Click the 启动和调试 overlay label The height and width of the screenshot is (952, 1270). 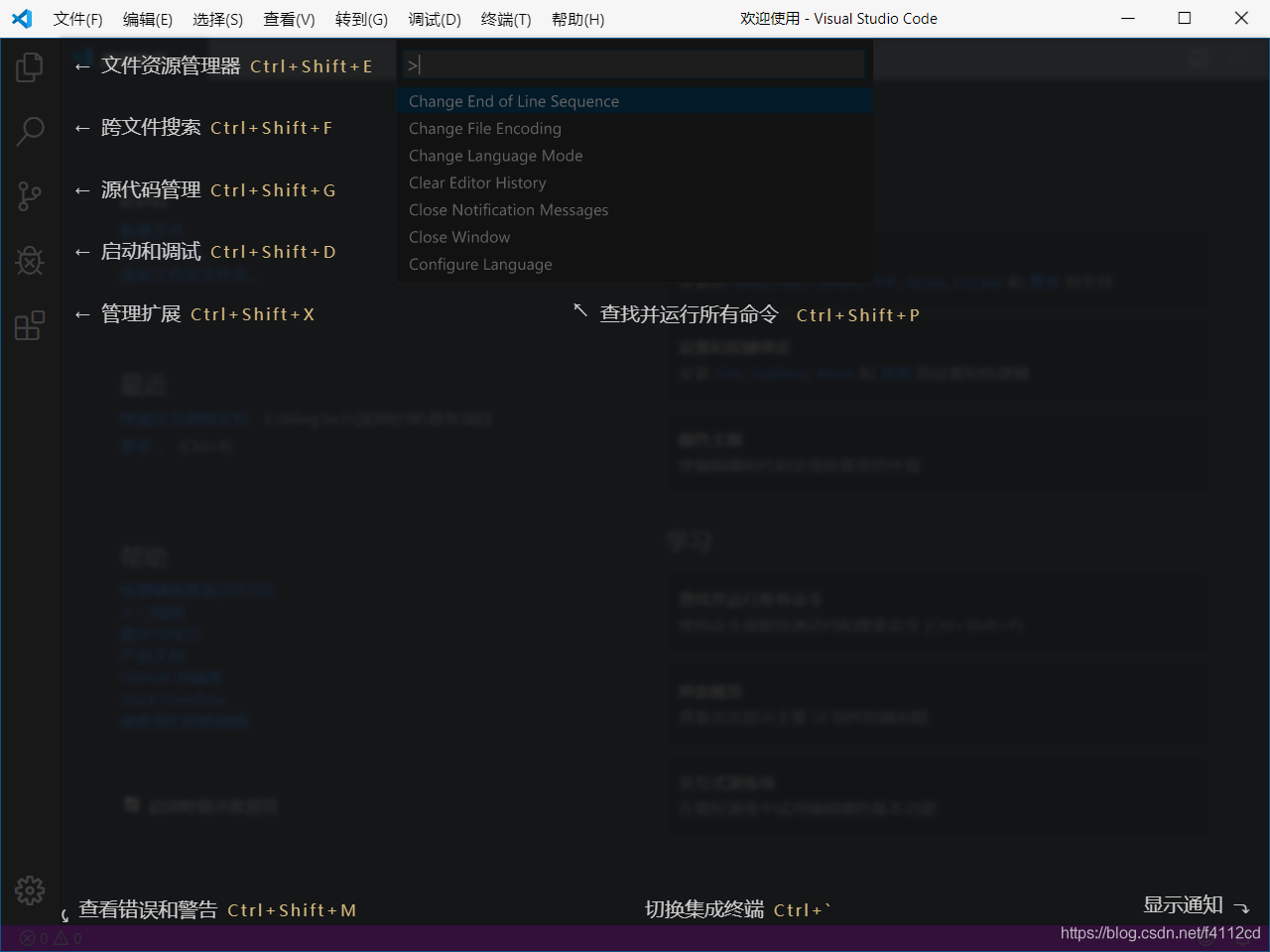(x=151, y=251)
